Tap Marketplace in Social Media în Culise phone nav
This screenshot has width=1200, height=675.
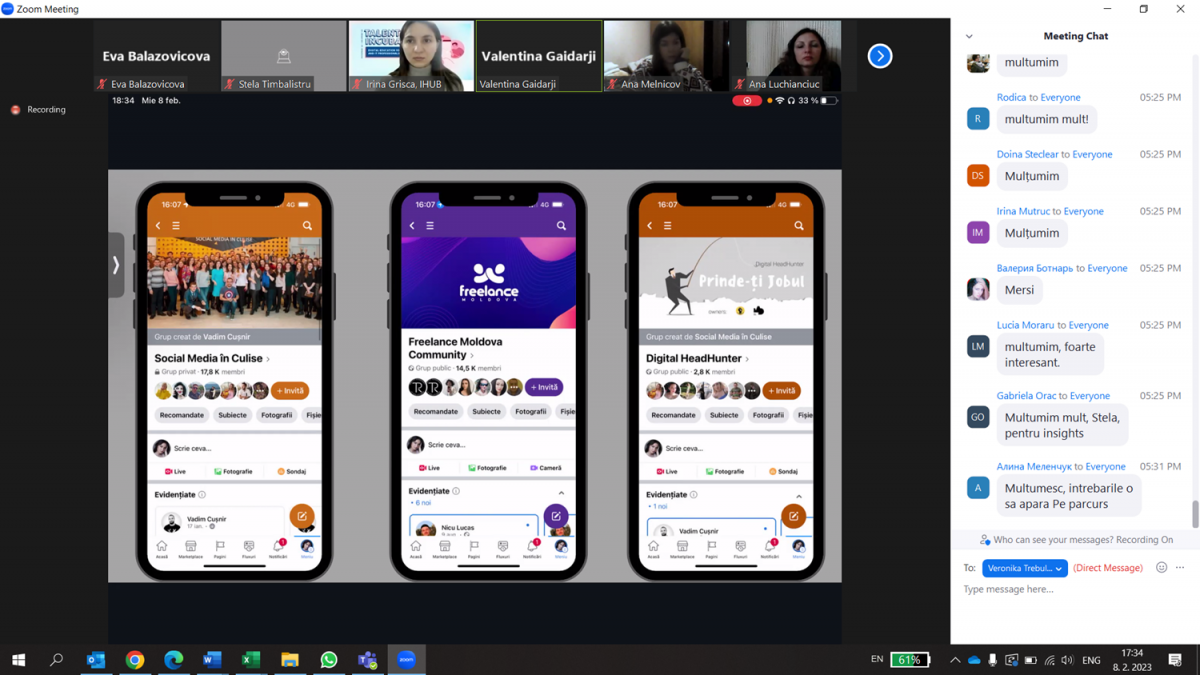coord(190,549)
